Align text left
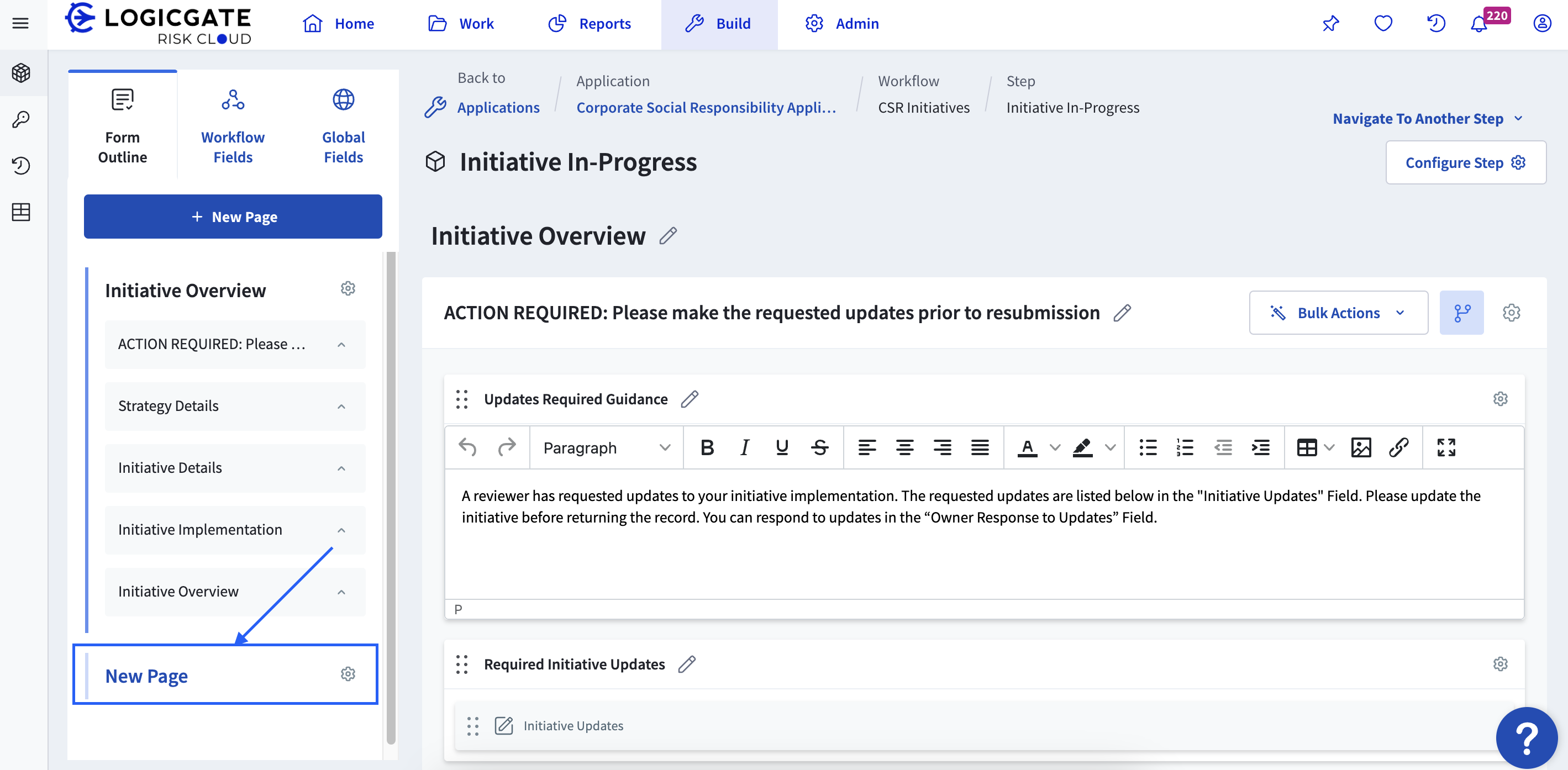Screen dimensions: 1568x770 (867, 447)
